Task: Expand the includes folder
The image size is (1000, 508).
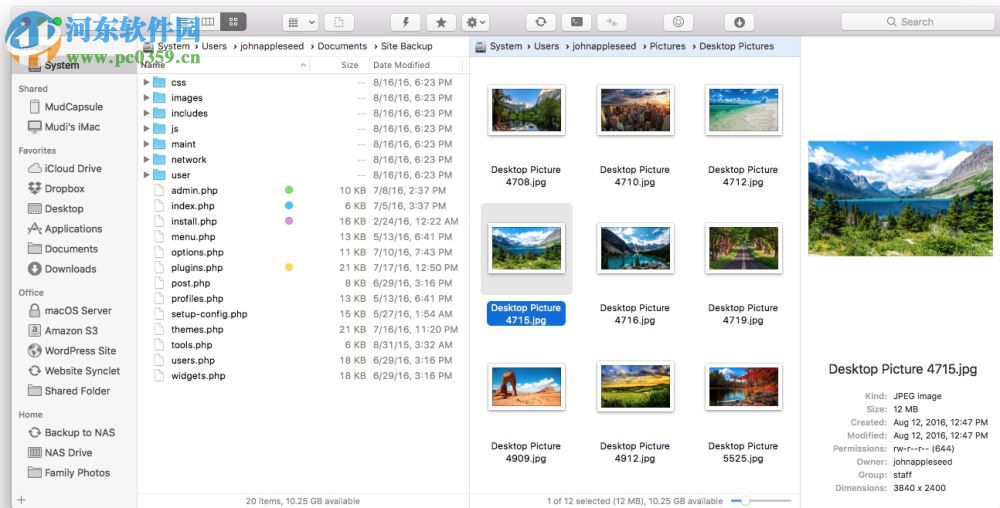Action: pyautogui.click(x=146, y=113)
